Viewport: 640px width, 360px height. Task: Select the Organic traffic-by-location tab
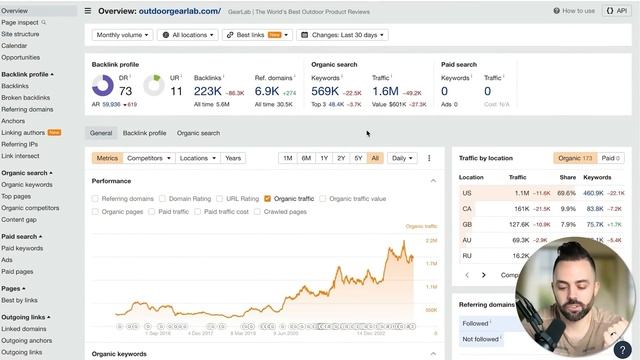(x=575, y=158)
